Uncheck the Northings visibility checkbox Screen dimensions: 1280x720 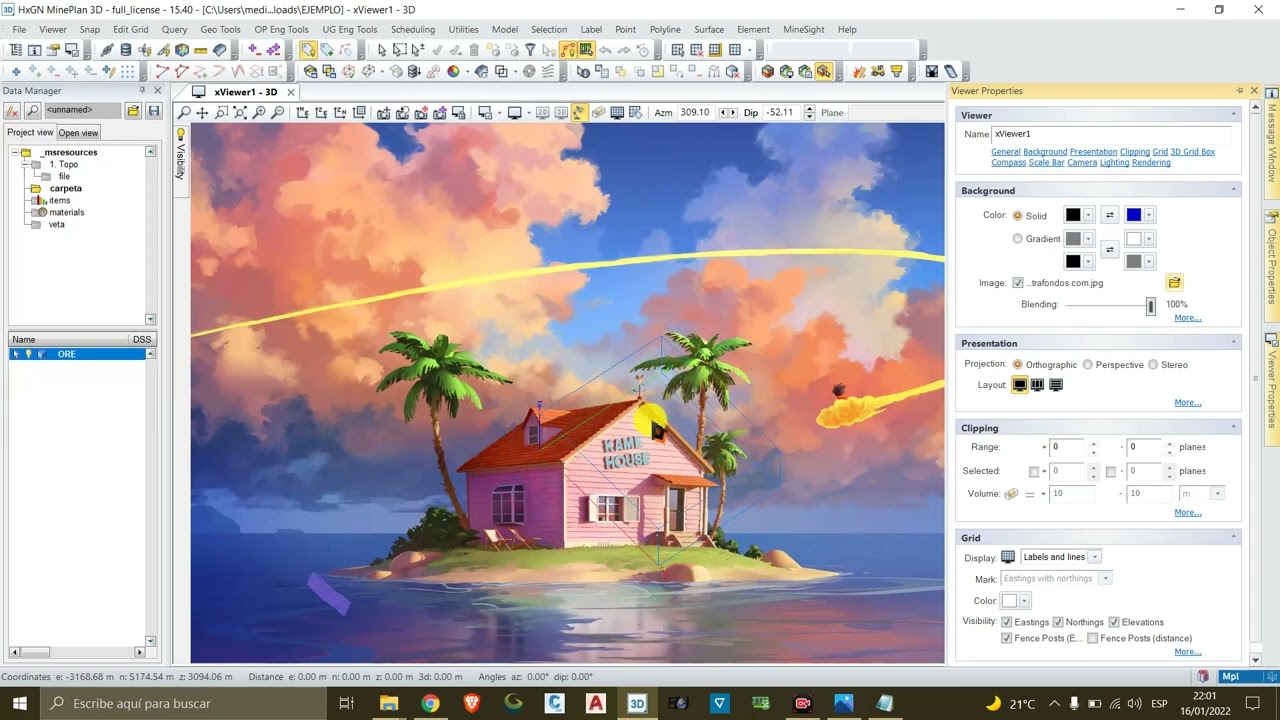1057,622
